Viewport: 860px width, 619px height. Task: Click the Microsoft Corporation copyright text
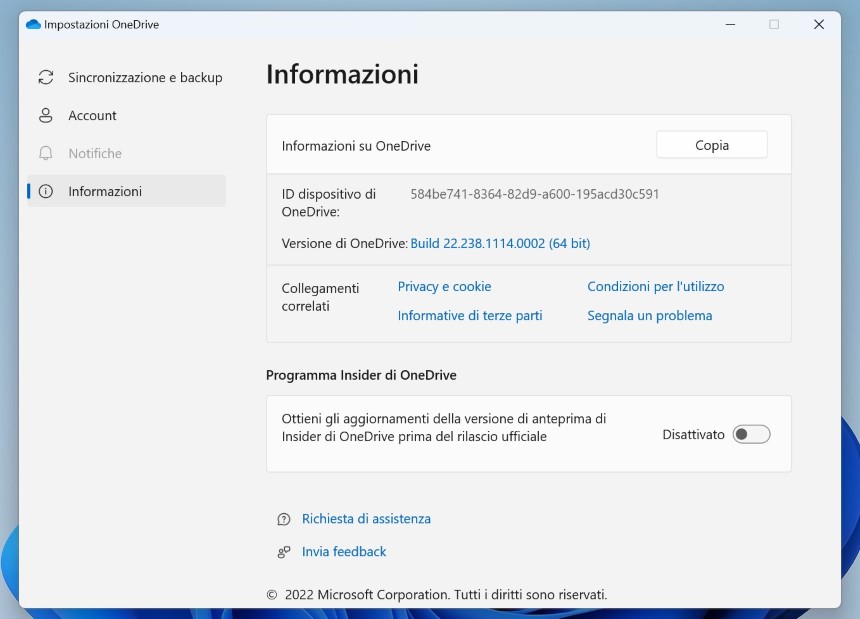tap(437, 595)
